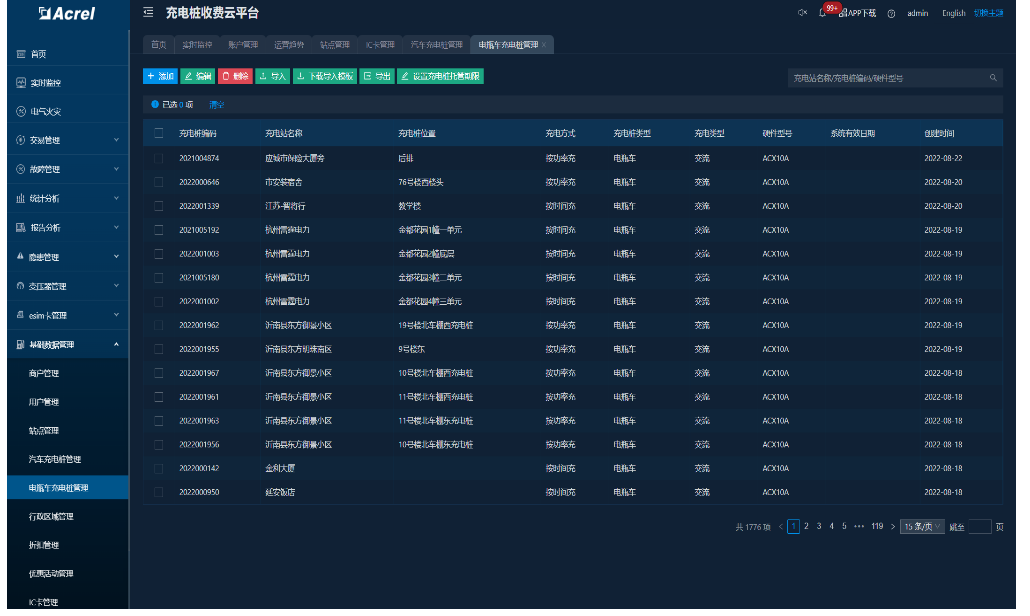The width and height of the screenshot is (1030, 616).
Task: Collapse the sidebar with the hamburger icon
Action: pyautogui.click(x=148, y=13)
